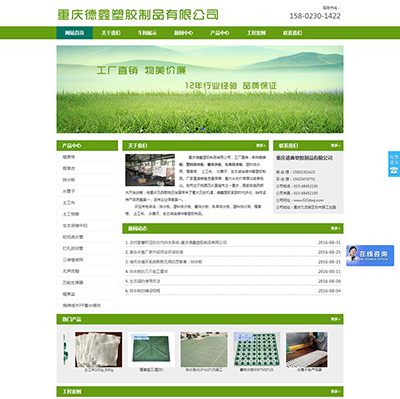
Task: Open the 产品中心 navigation menu item
Action: pos(220,33)
